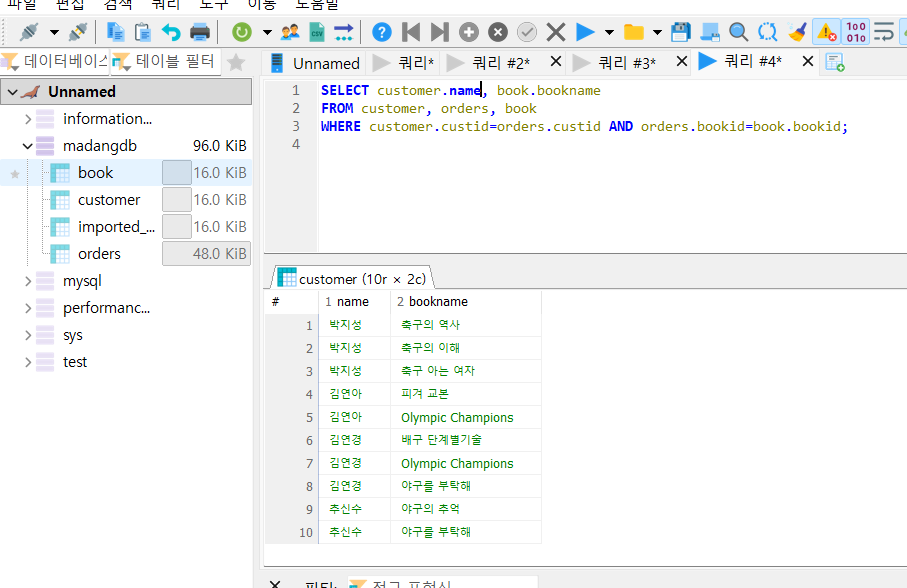Close the 쿼리 #4* tab
Image resolution: width=907 pixels, height=588 pixels.
tap(808, 61)
